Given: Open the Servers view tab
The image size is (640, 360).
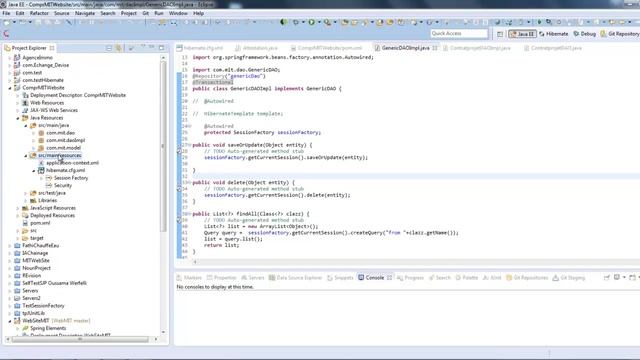Looking at the screenshot, I should tap(253, 278).
